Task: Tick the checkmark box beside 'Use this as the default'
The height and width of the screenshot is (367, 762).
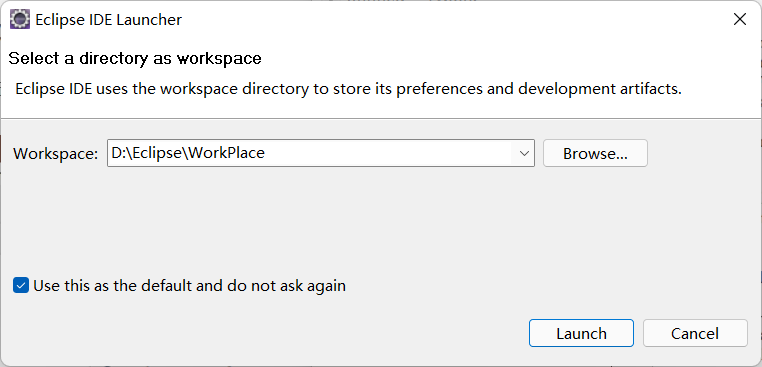Action: 21,285
